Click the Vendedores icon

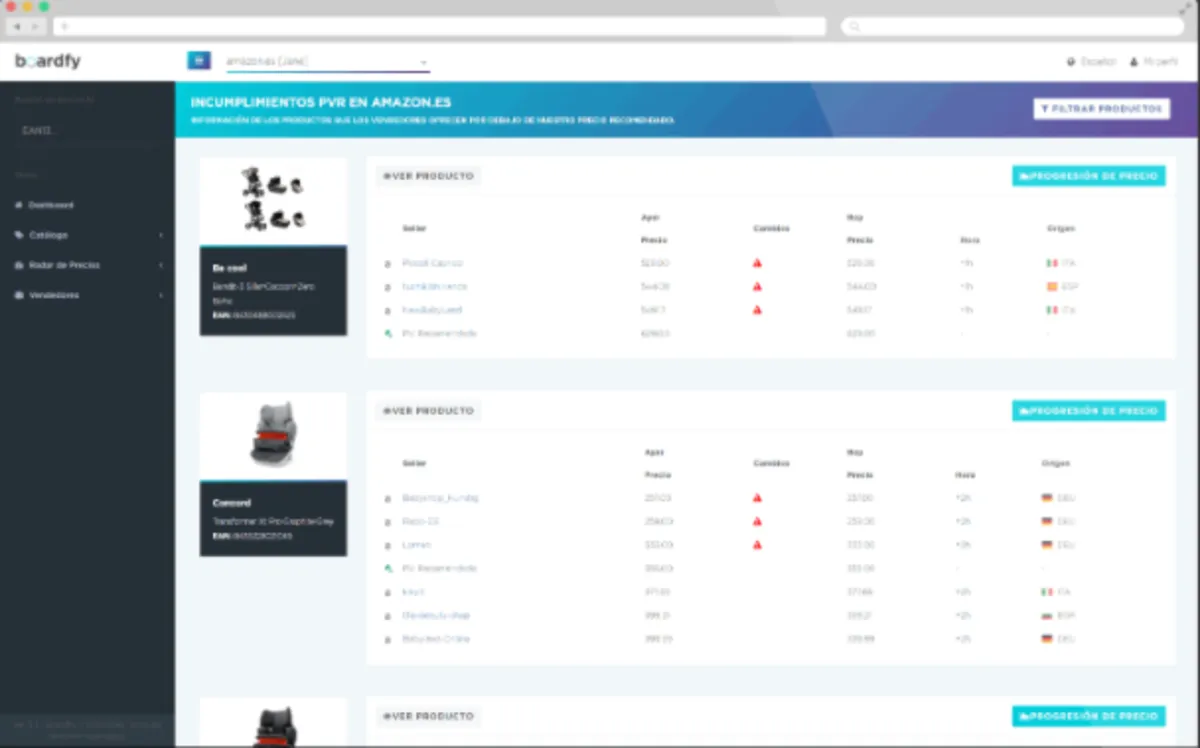click(x=19, y=295)
